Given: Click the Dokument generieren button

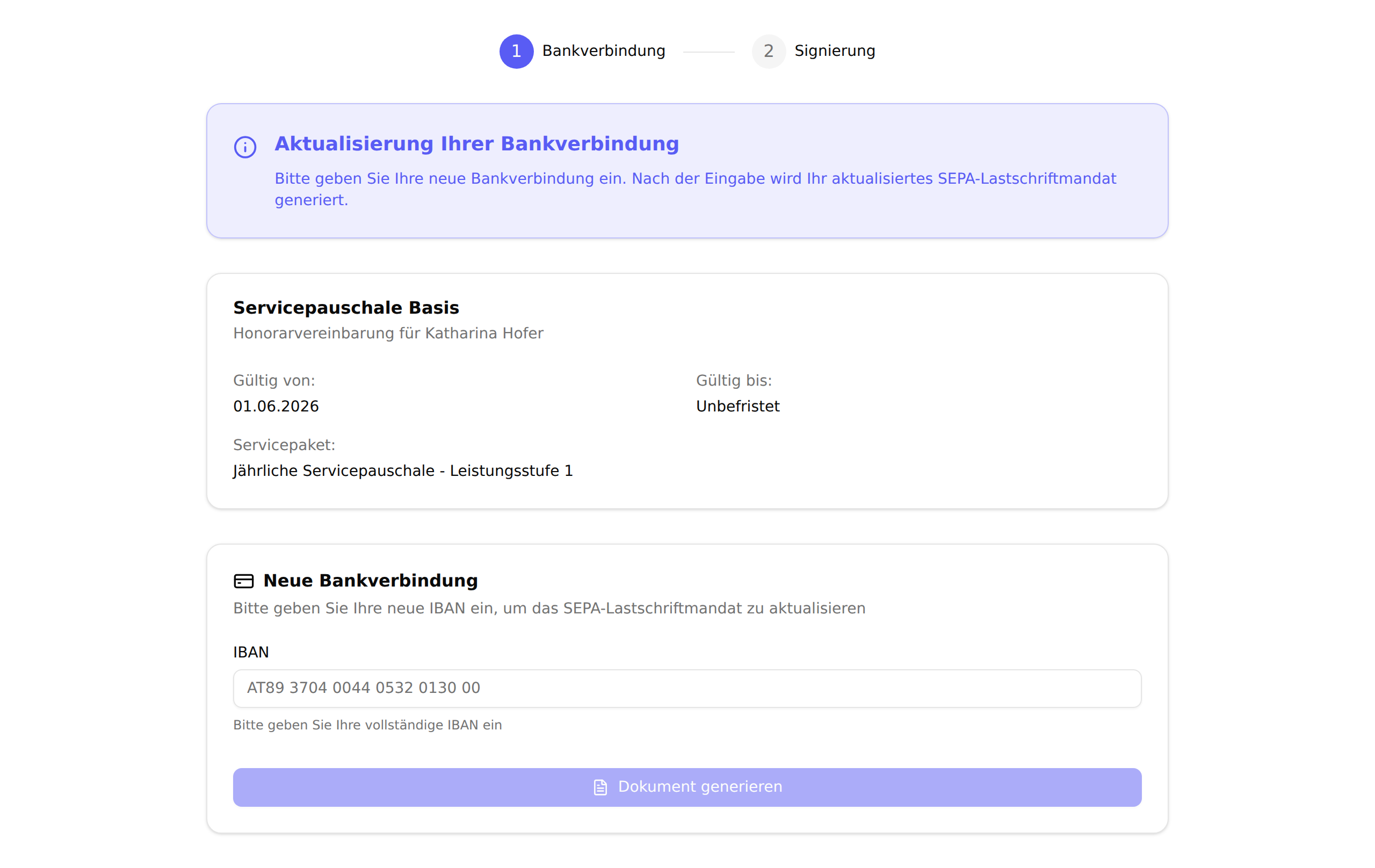Looking at the screenshot, I should (x=687, y=787).
